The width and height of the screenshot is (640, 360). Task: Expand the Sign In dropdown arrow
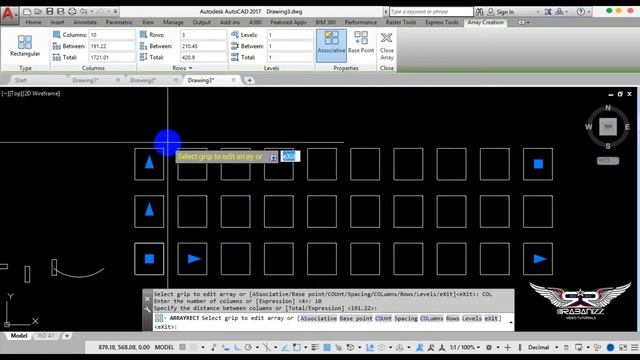538,12
